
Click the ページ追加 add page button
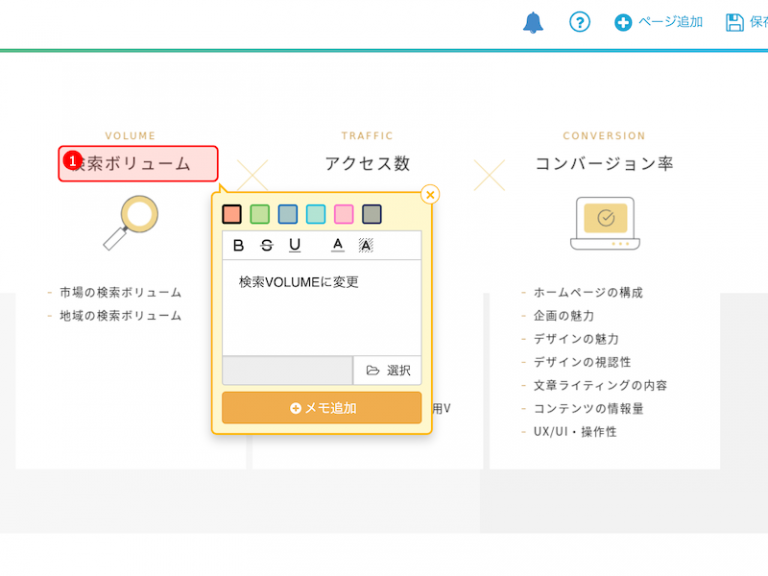(658, 22)
